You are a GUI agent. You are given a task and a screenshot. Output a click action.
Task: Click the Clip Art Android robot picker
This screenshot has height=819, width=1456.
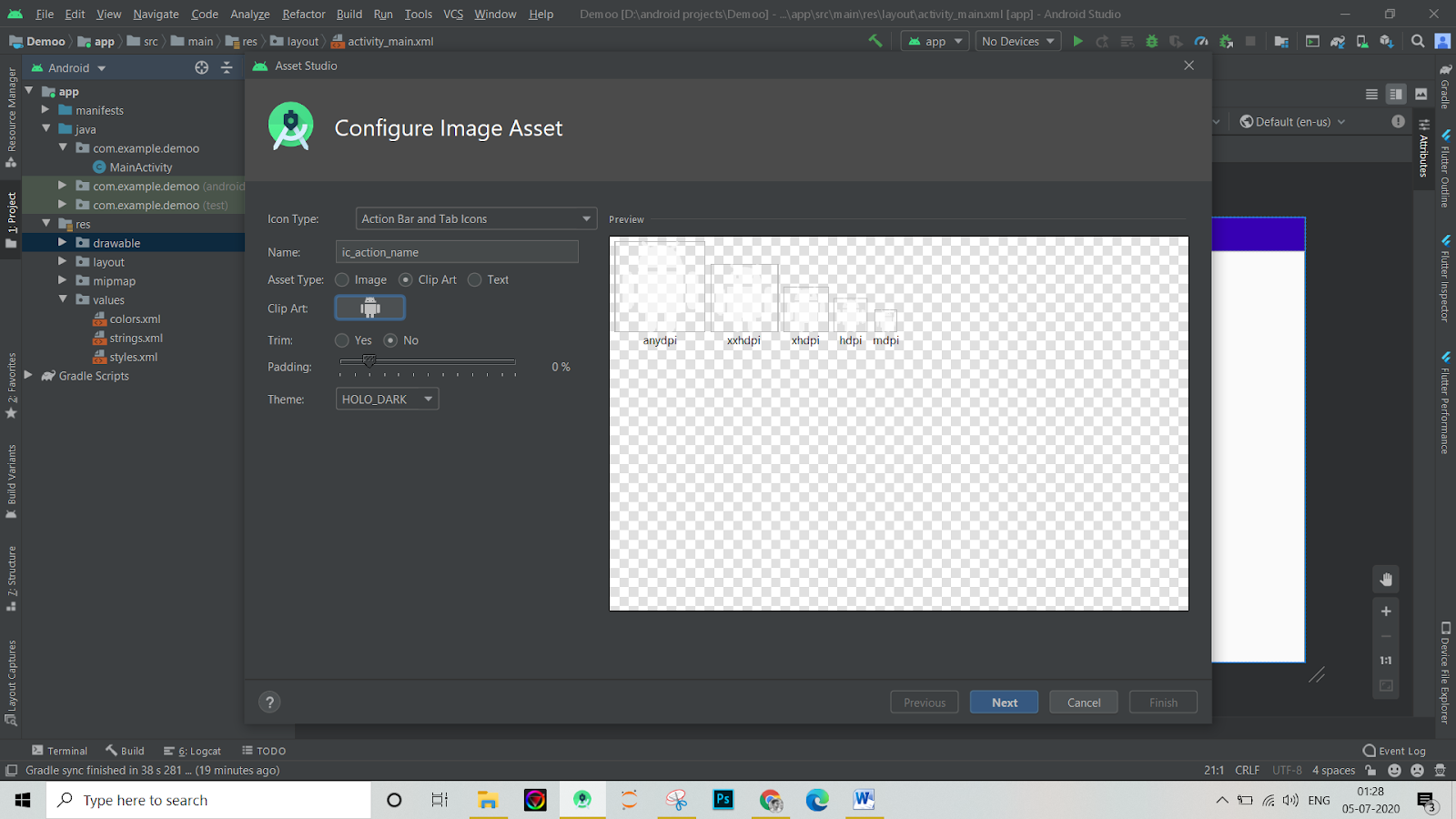coord(369,308)
